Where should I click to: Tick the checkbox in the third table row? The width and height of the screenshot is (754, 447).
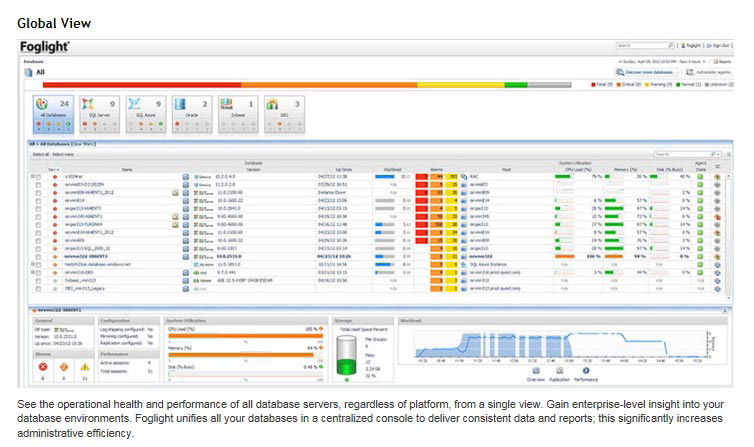click(38, 193)
